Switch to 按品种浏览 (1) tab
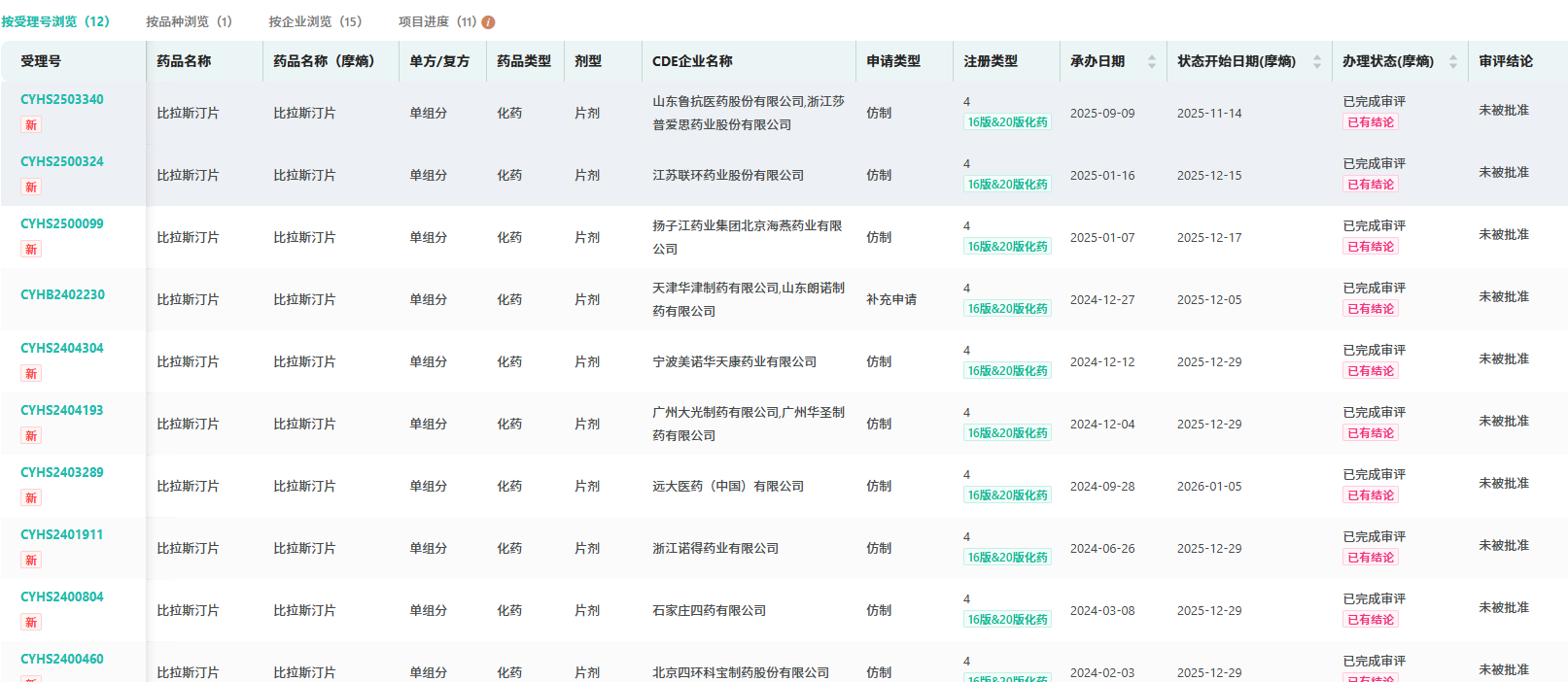This screenshot has height=682, width=1568. coord(189,21)
